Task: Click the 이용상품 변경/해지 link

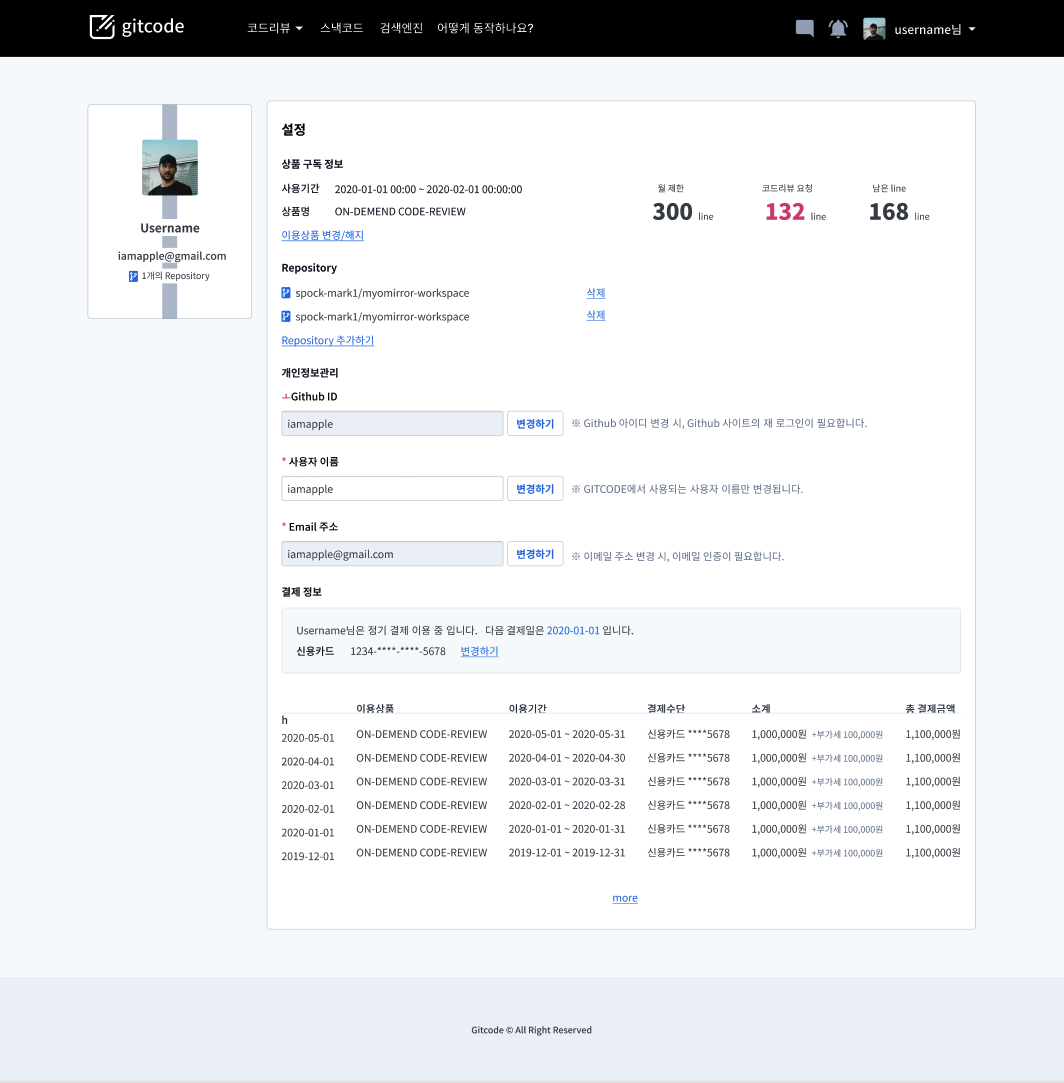Action: [323, 235]
